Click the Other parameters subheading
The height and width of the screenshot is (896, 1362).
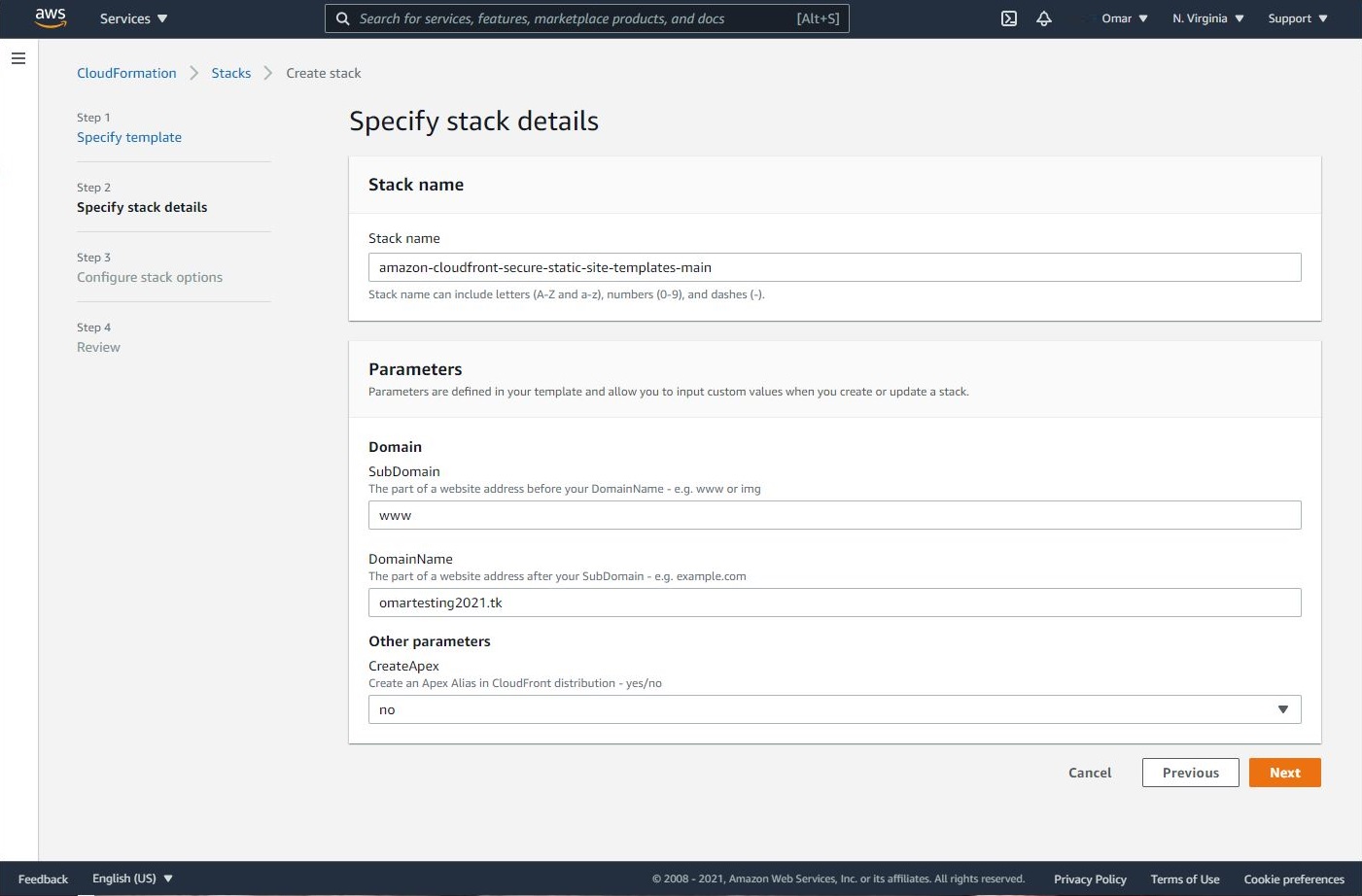click(430, 641)
